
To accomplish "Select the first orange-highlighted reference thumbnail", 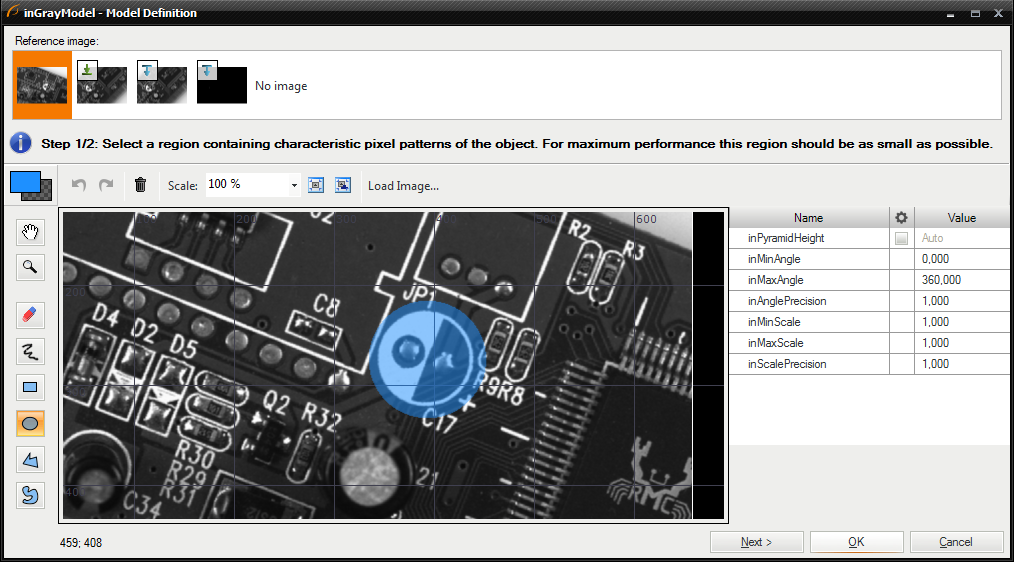I will 43,86.
